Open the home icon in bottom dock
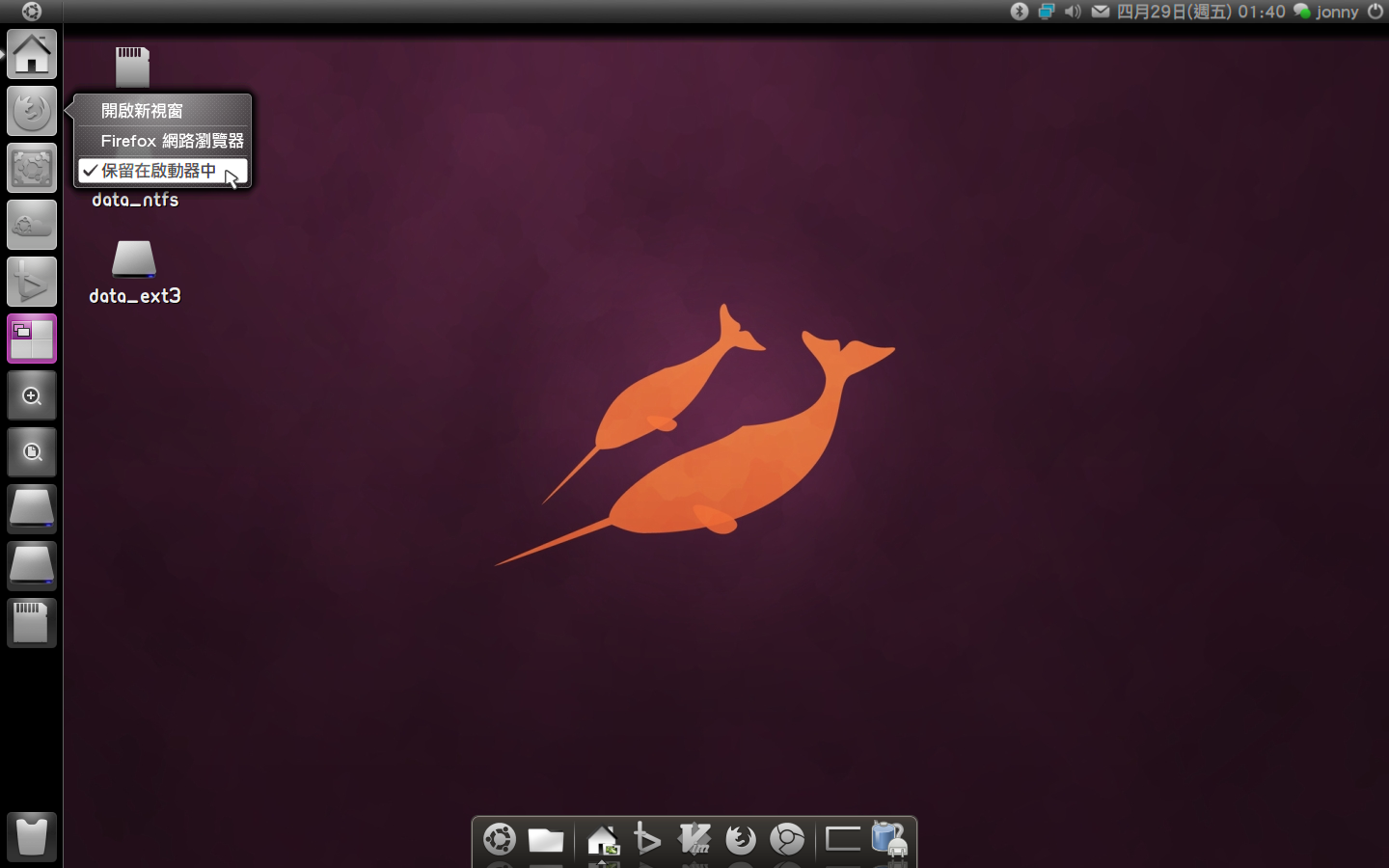 (603, 840)
